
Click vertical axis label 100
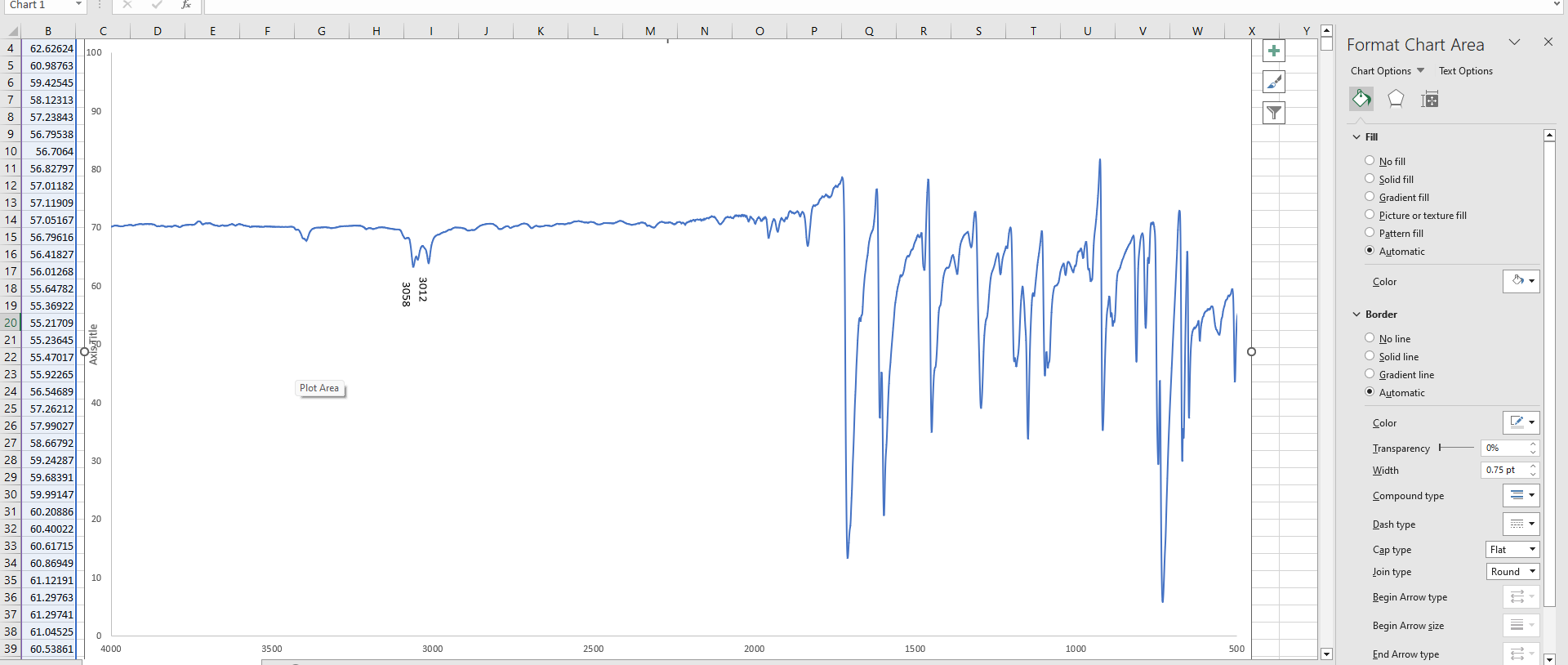[x=94, y=52]
